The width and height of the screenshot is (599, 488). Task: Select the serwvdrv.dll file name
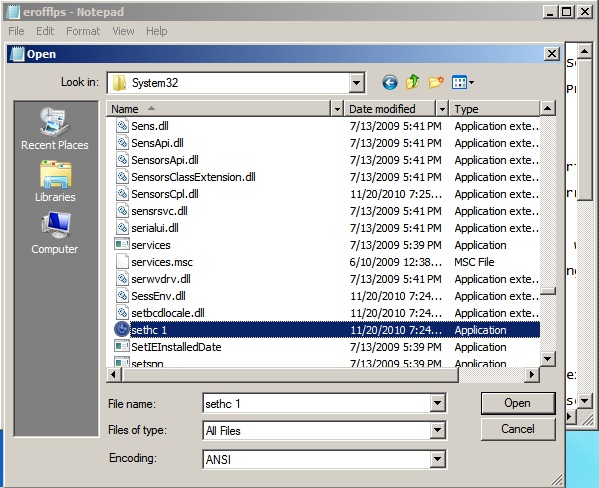point(161,279)
